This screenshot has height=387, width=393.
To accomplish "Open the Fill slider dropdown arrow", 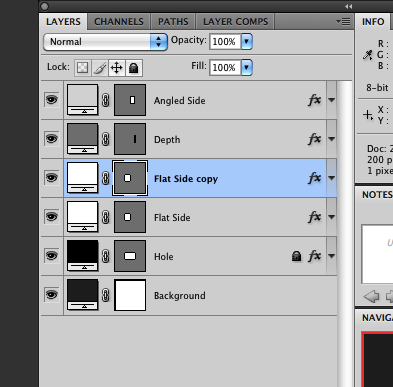I will [x=247, y=67].
